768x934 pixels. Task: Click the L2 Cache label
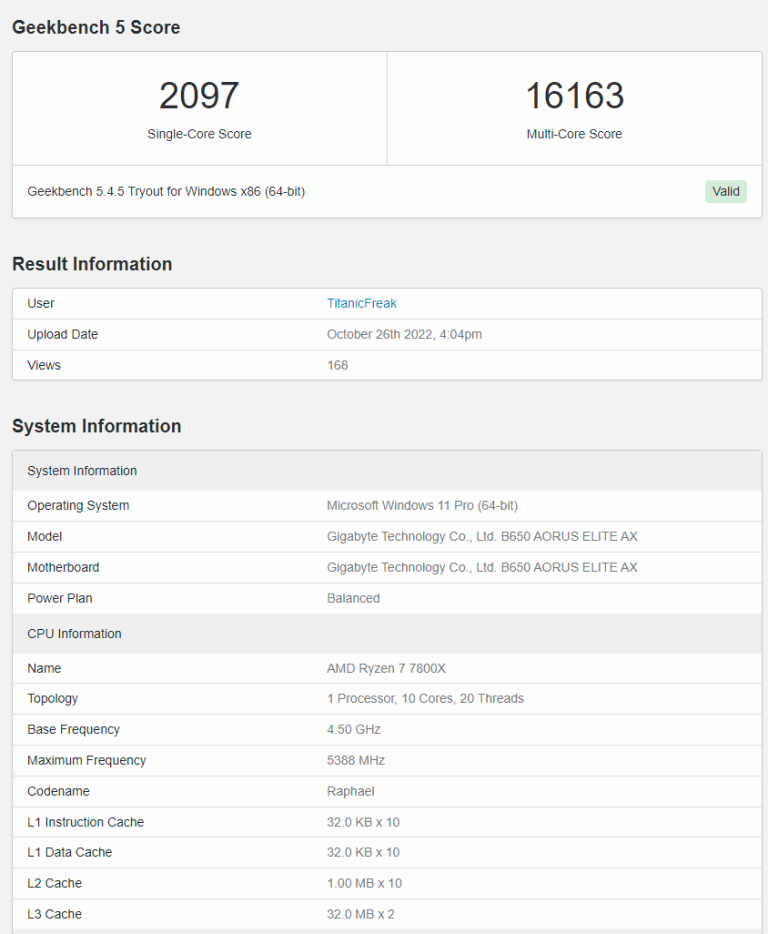click(54, 883)
